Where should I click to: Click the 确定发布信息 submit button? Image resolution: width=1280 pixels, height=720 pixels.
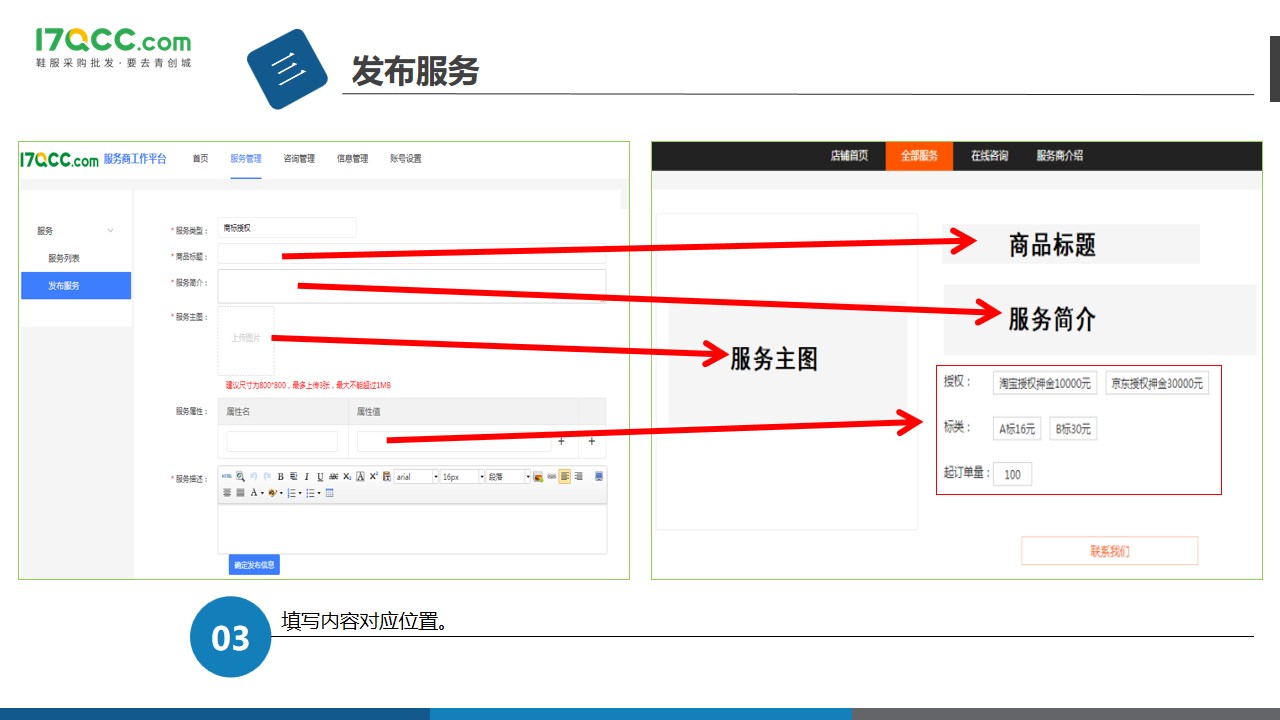tap(254, 565)
